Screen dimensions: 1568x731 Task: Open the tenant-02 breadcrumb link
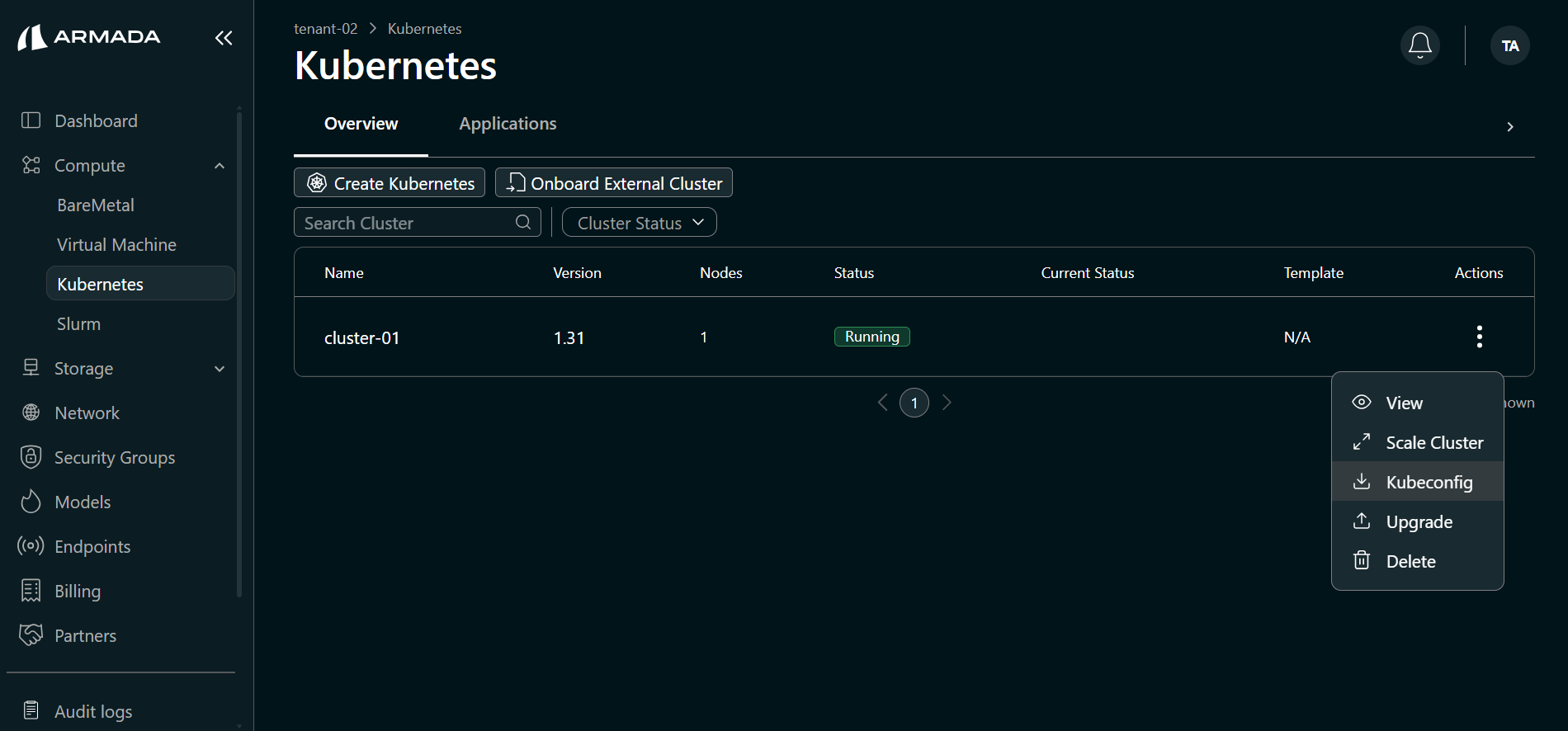tap(326, 28)
